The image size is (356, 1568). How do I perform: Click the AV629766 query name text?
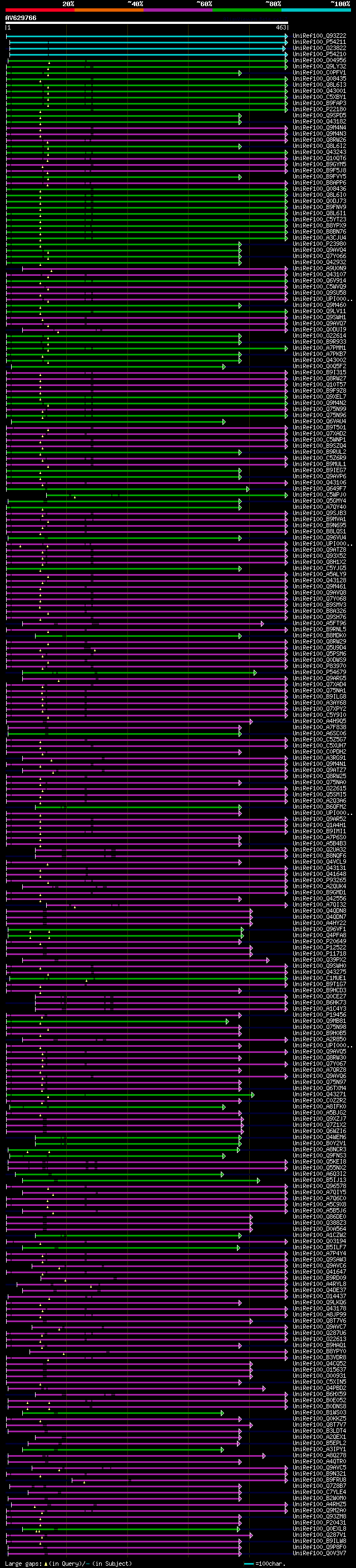[x=21, y=18]
